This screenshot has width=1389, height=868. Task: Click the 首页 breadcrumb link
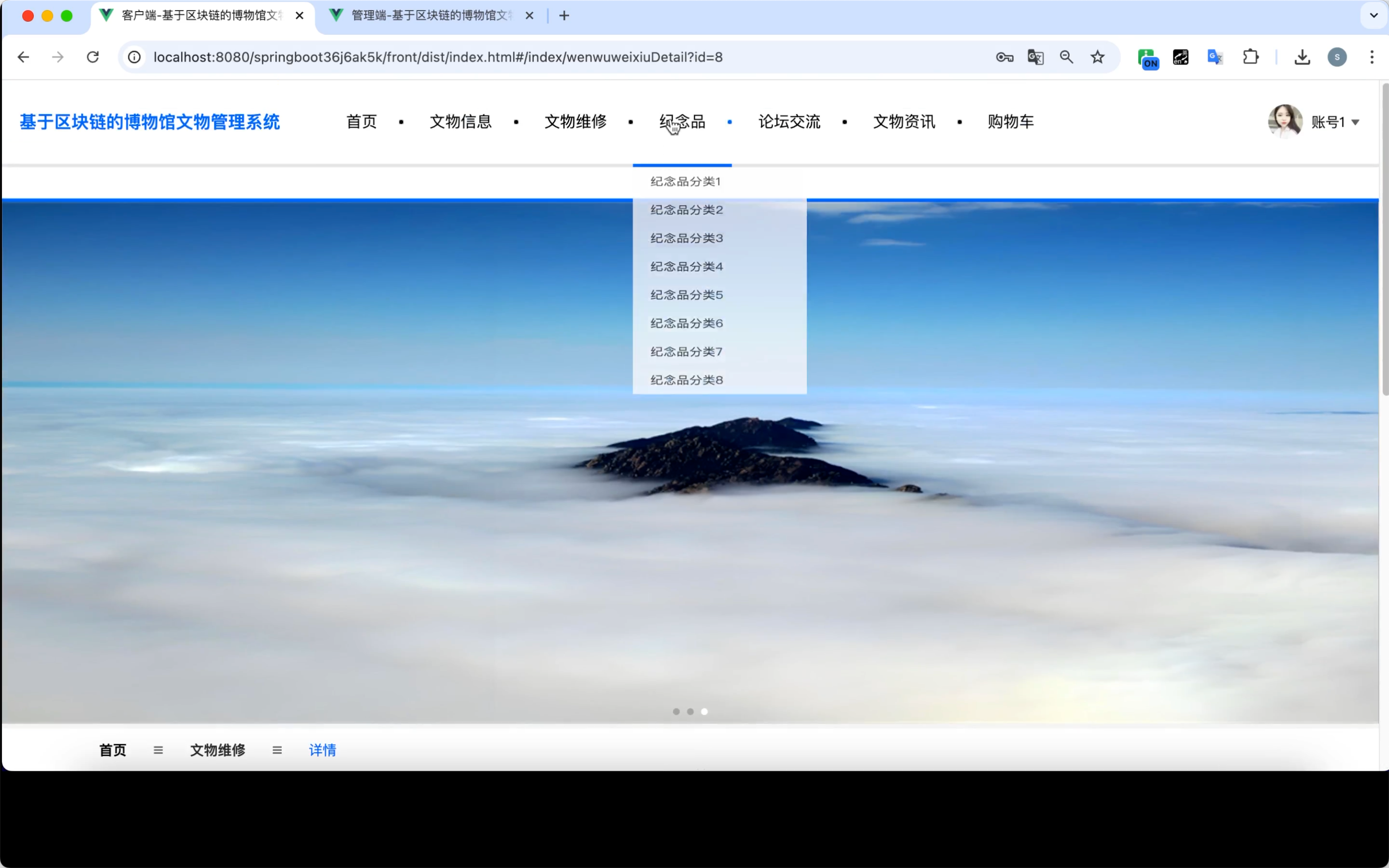112,750
